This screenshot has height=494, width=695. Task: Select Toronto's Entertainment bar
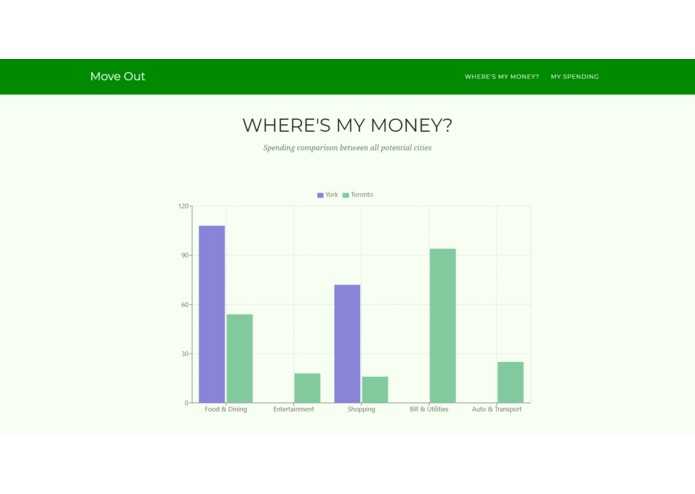coord(307,388)
